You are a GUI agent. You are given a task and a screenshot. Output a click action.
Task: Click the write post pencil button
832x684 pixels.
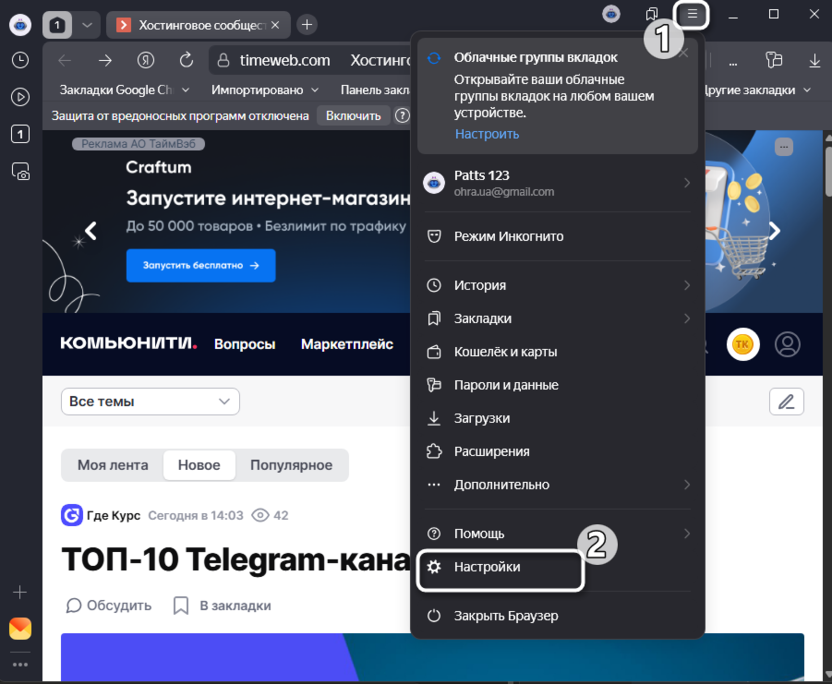coord(786,402)
